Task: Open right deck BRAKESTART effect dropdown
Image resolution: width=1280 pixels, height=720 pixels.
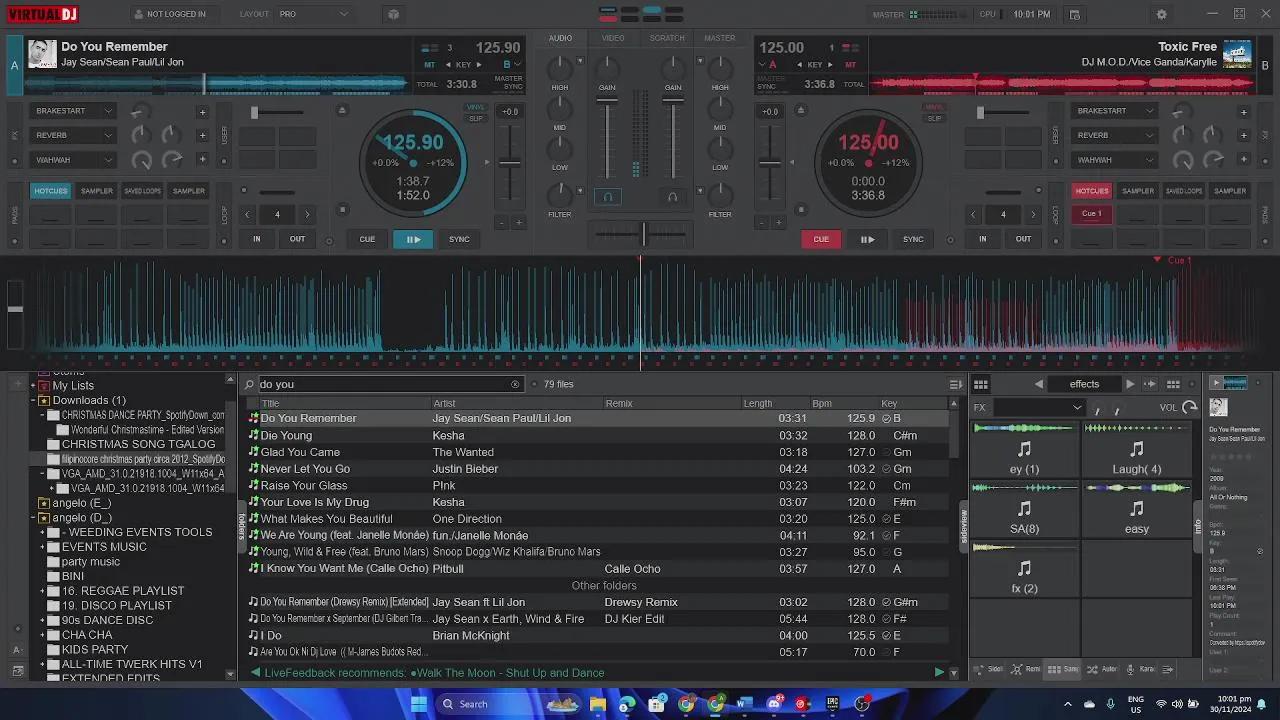Action: click(1114, 111)
